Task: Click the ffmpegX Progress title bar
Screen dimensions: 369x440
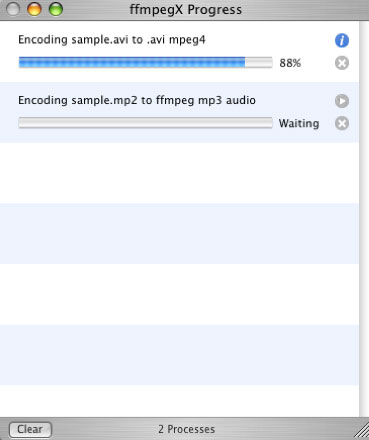Action: (186, 10)
